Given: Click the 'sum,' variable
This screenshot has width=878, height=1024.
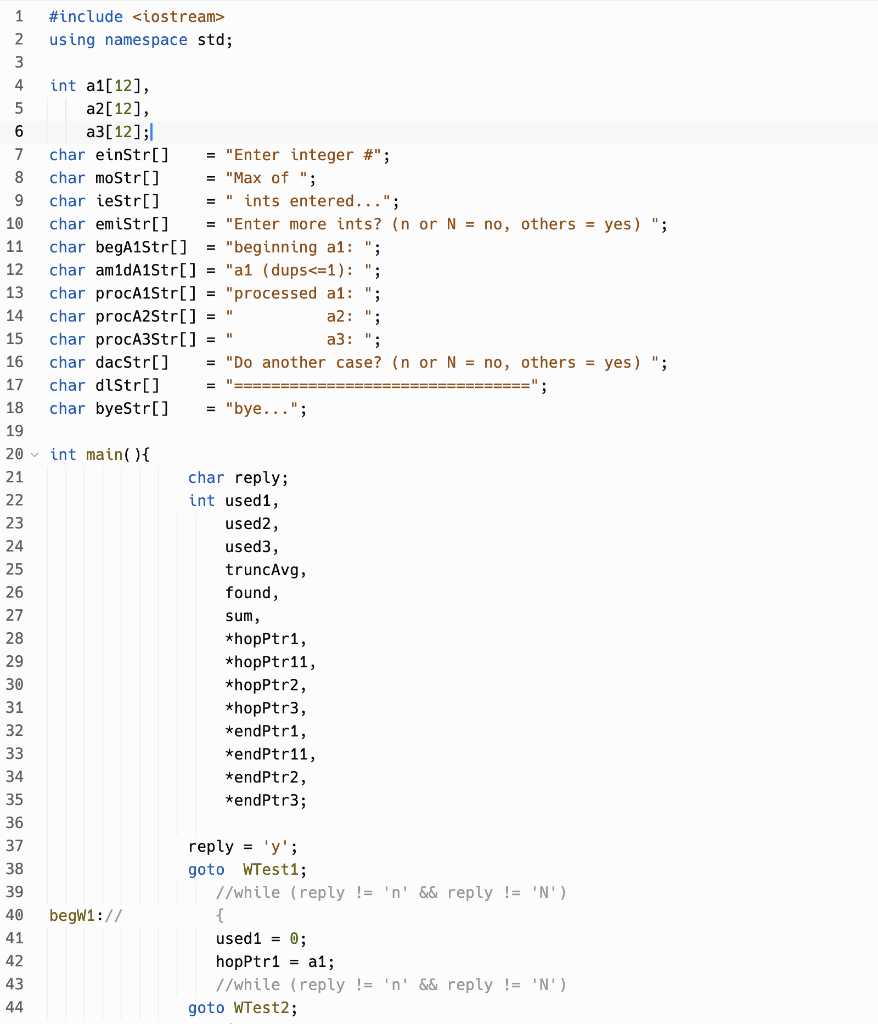Looking at the screenshot, I should [242, 616].
